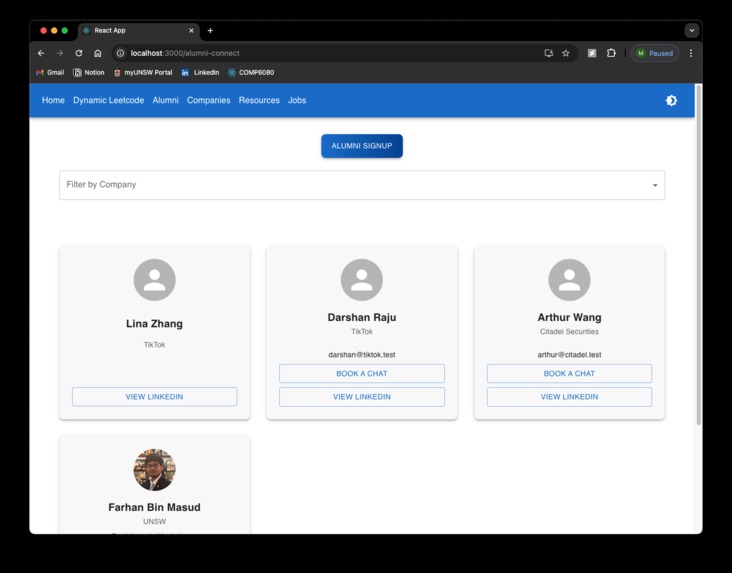
Task: Click Darshan Raju's avatar icon
Action: click(362, 280)
